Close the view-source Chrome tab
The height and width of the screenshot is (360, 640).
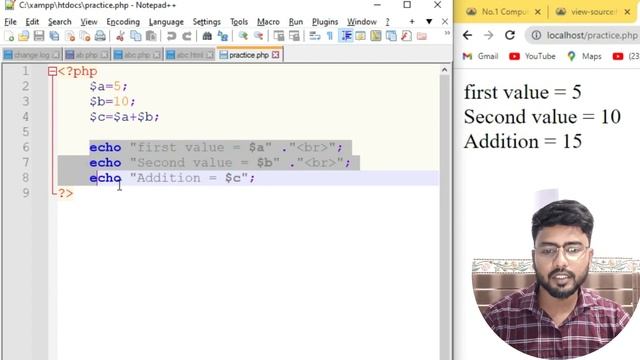(x=628, y=12)
